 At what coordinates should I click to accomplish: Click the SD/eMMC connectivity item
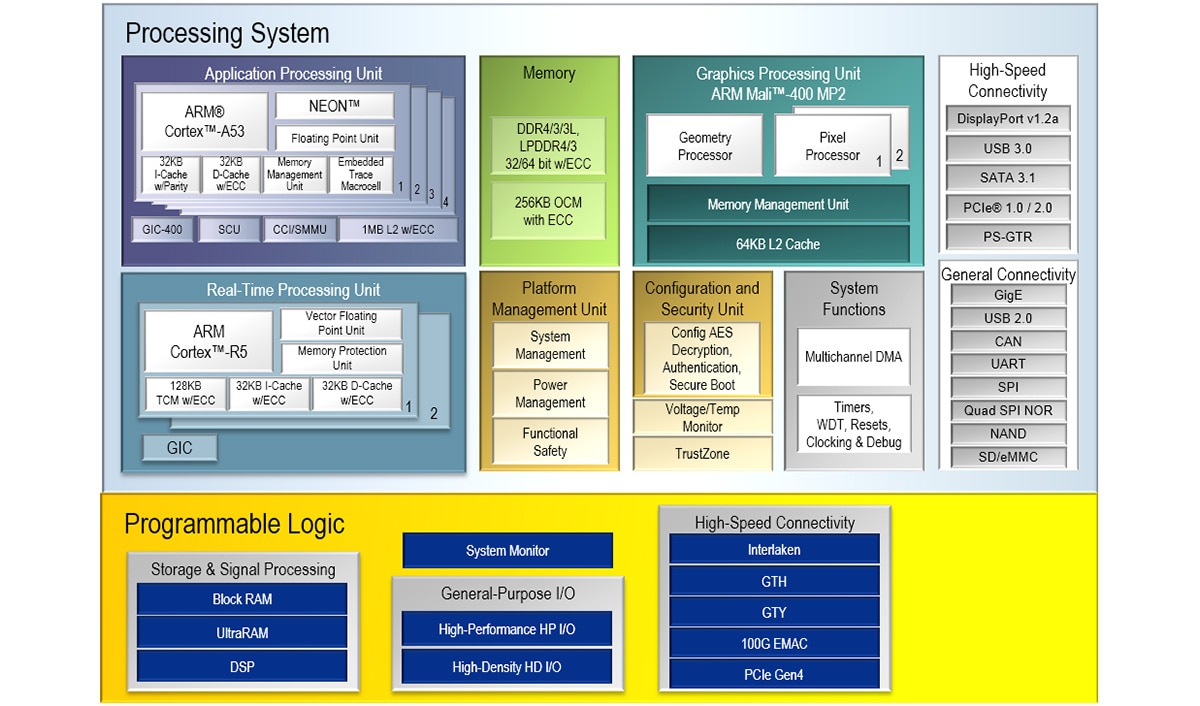(x=1007, y=457)
